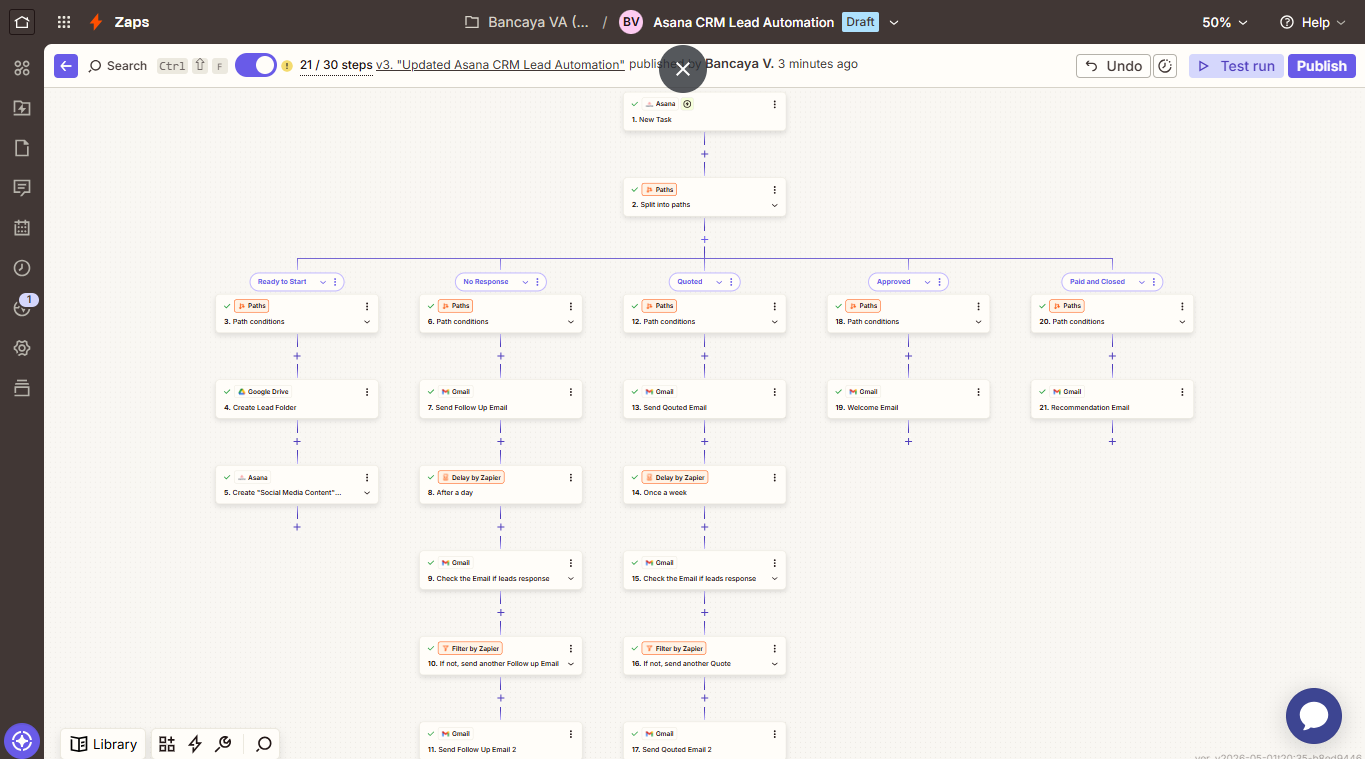
Task: Click the orange Zaps lightning logo
Action: tap(96, 22)
